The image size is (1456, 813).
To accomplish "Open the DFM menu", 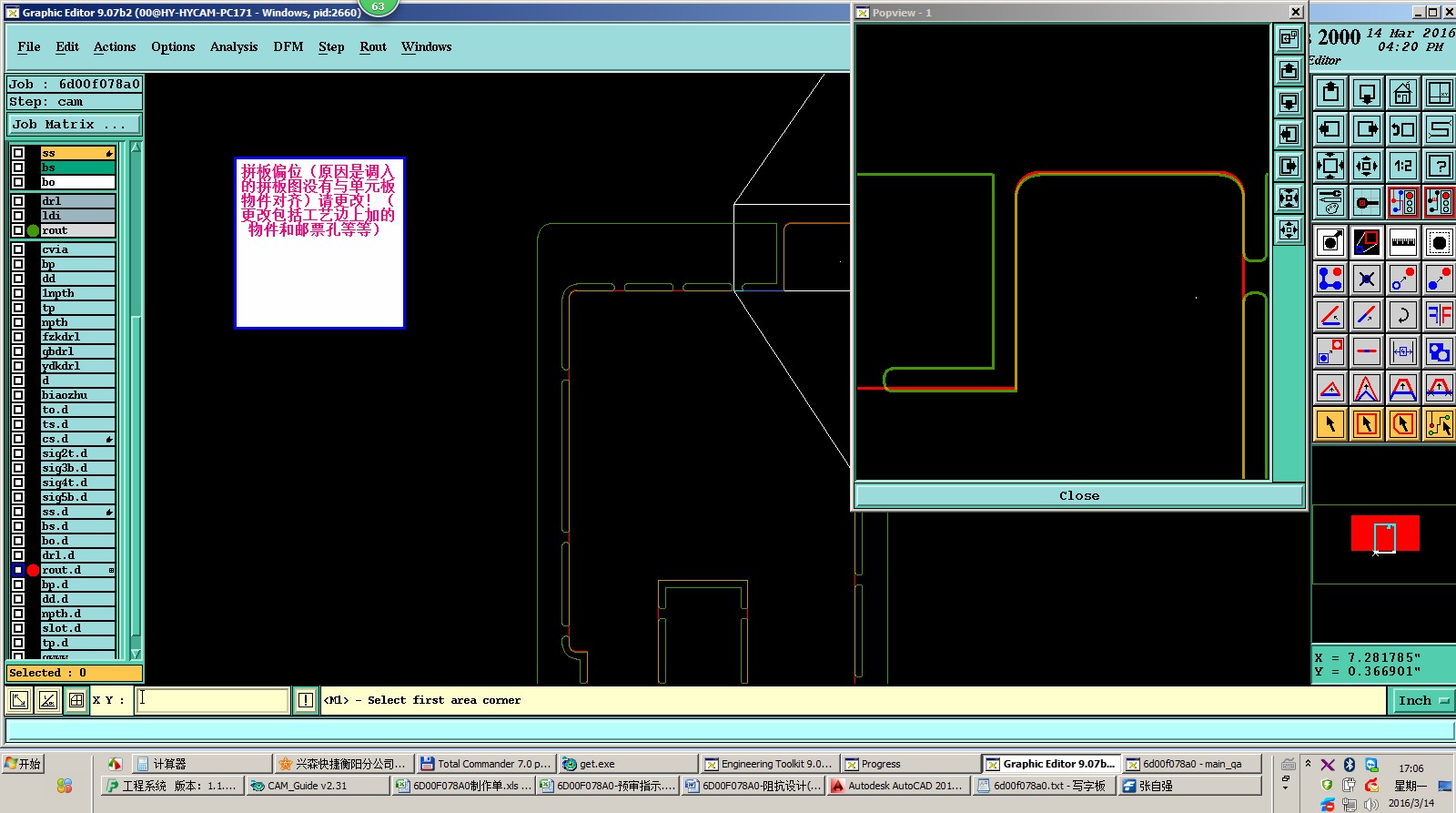I will click(288, 47).
